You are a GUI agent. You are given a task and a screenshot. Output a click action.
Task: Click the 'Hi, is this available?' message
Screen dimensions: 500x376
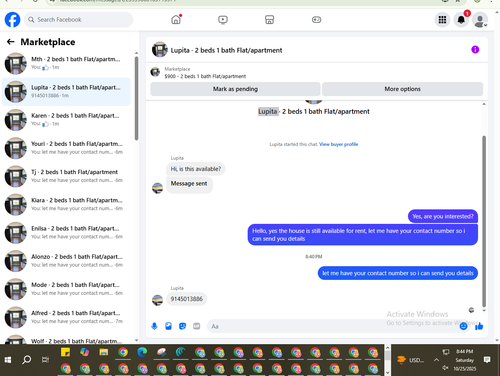coord(196,169)
